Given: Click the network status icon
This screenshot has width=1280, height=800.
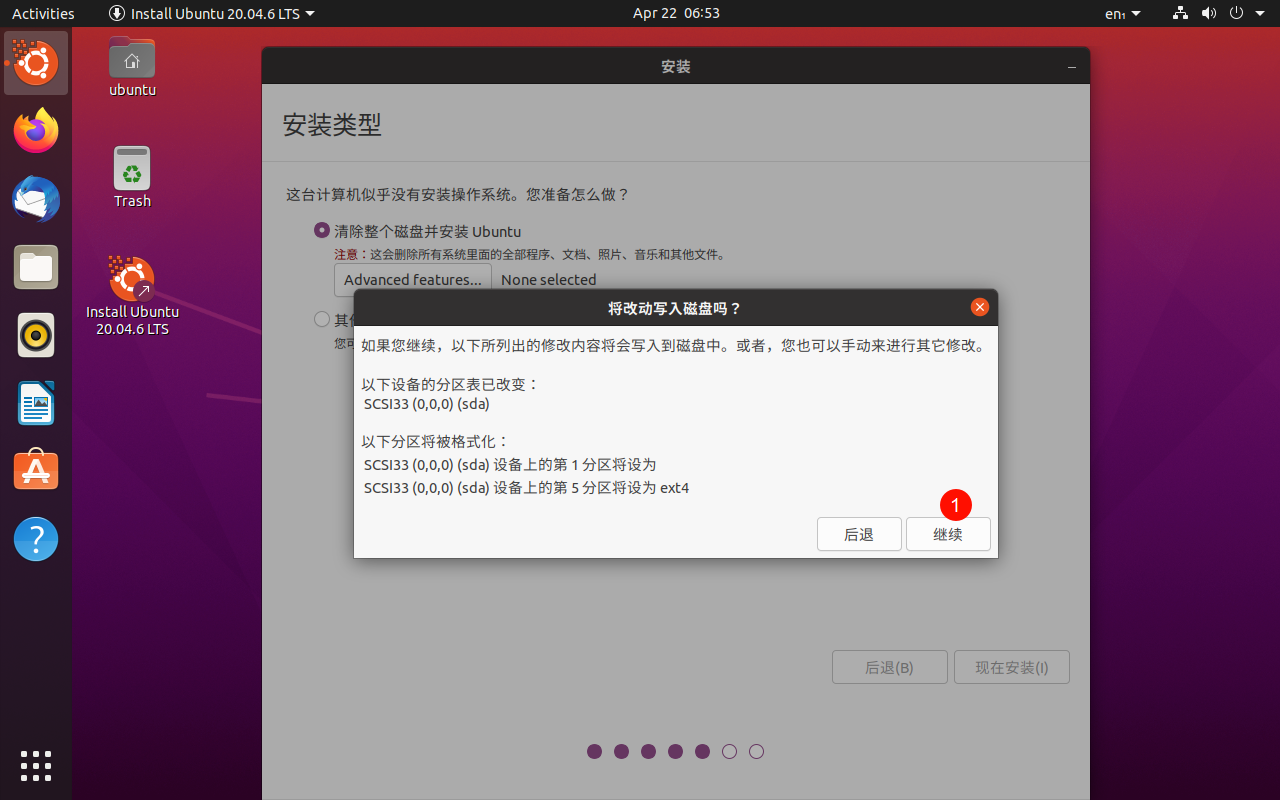Looking at the screenshot, I should click(1181, 13).
